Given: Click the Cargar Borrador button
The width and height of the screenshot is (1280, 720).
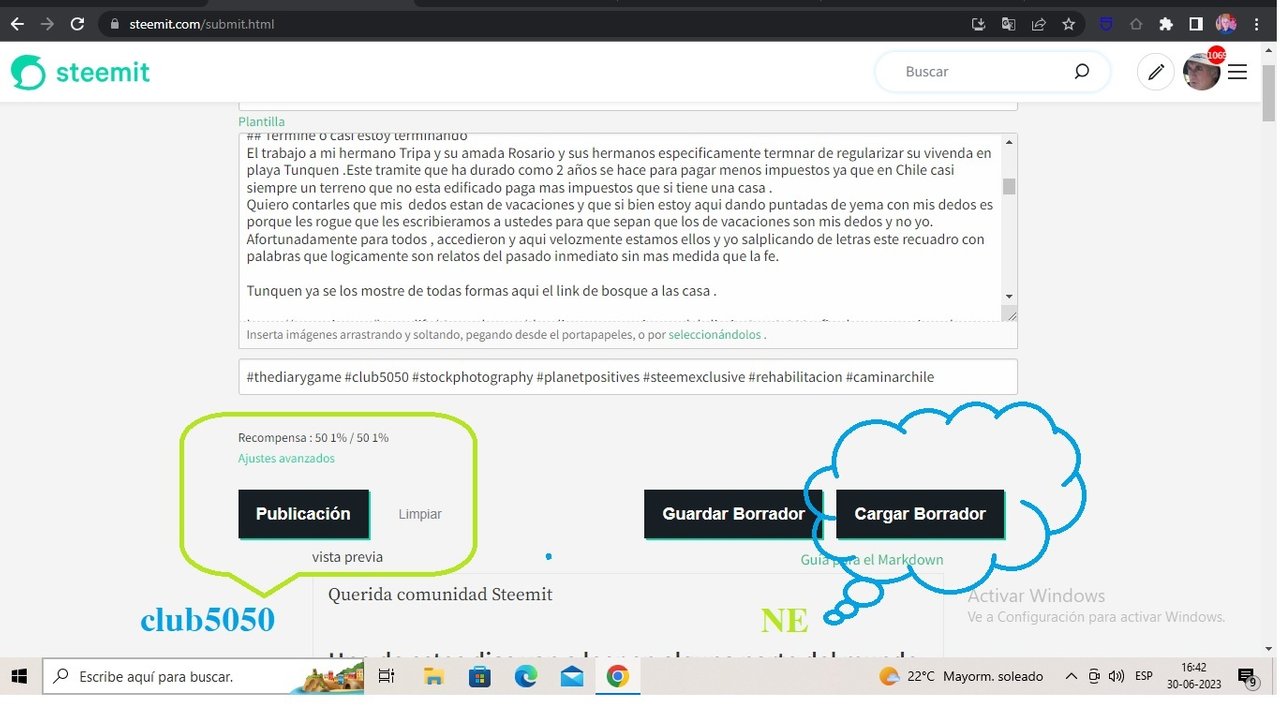Looking at the screenshot, I should click(x=920, y=514).
